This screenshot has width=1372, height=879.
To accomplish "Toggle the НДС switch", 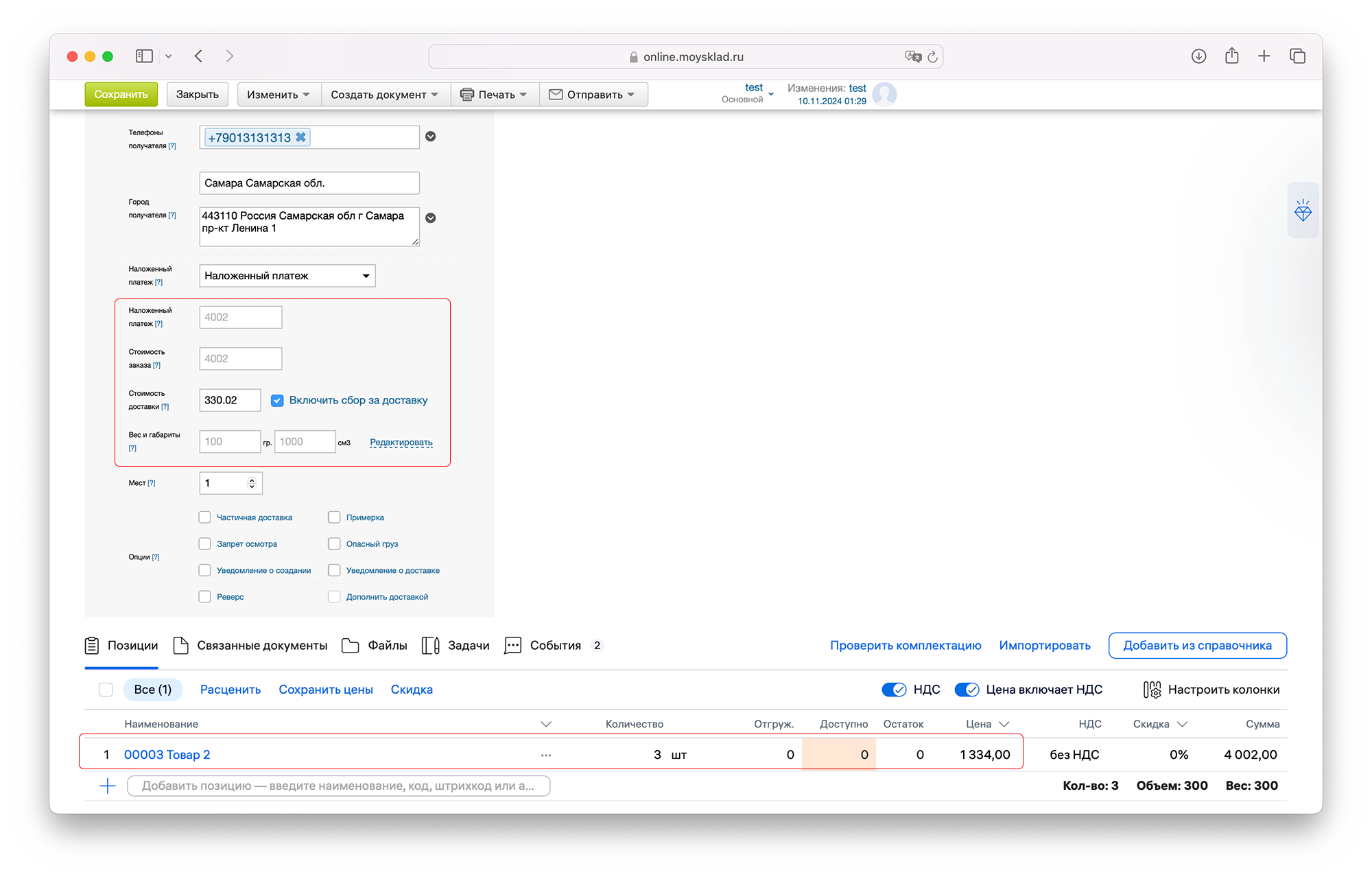I will click(x=894, y=690).
